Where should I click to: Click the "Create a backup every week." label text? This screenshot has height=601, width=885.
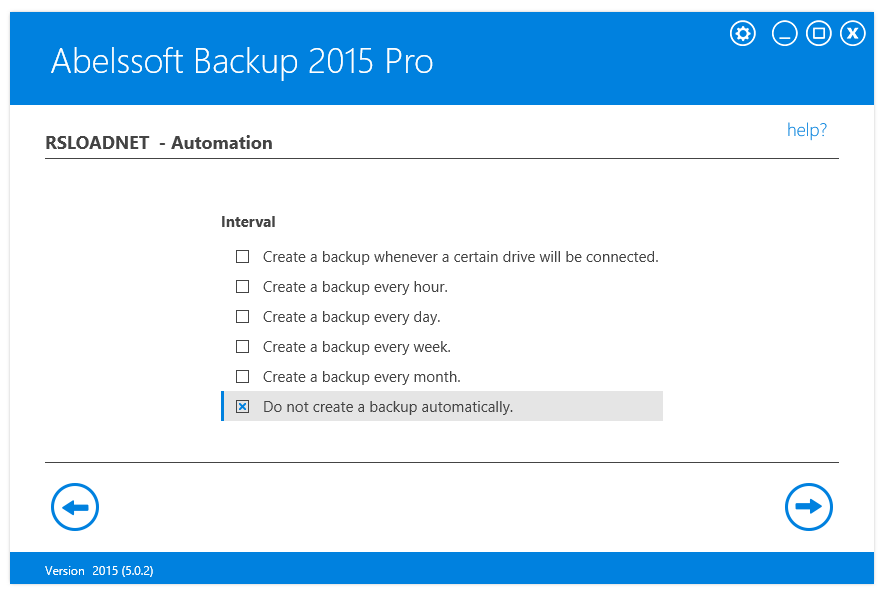click(357, 347)
